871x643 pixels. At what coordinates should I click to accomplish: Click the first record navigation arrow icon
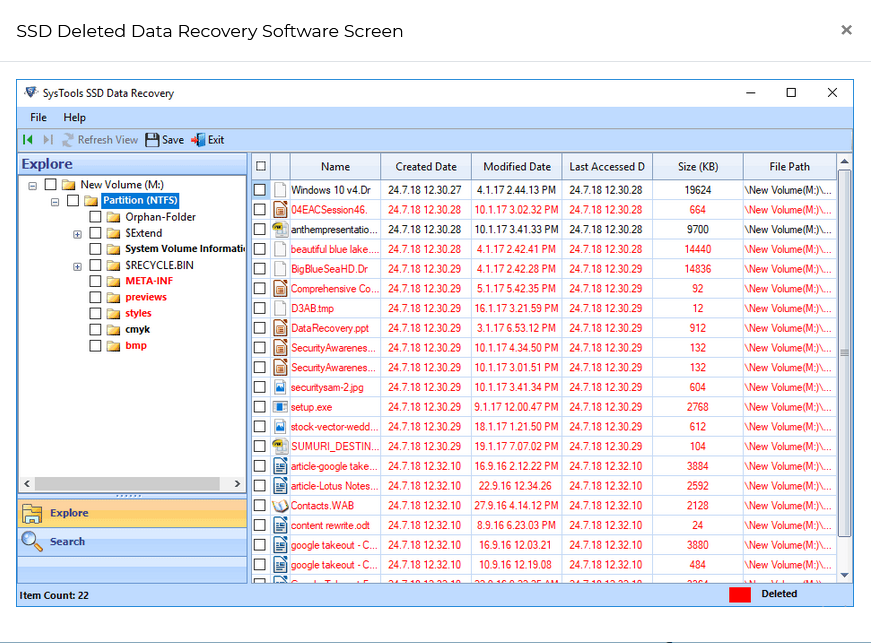27,140
